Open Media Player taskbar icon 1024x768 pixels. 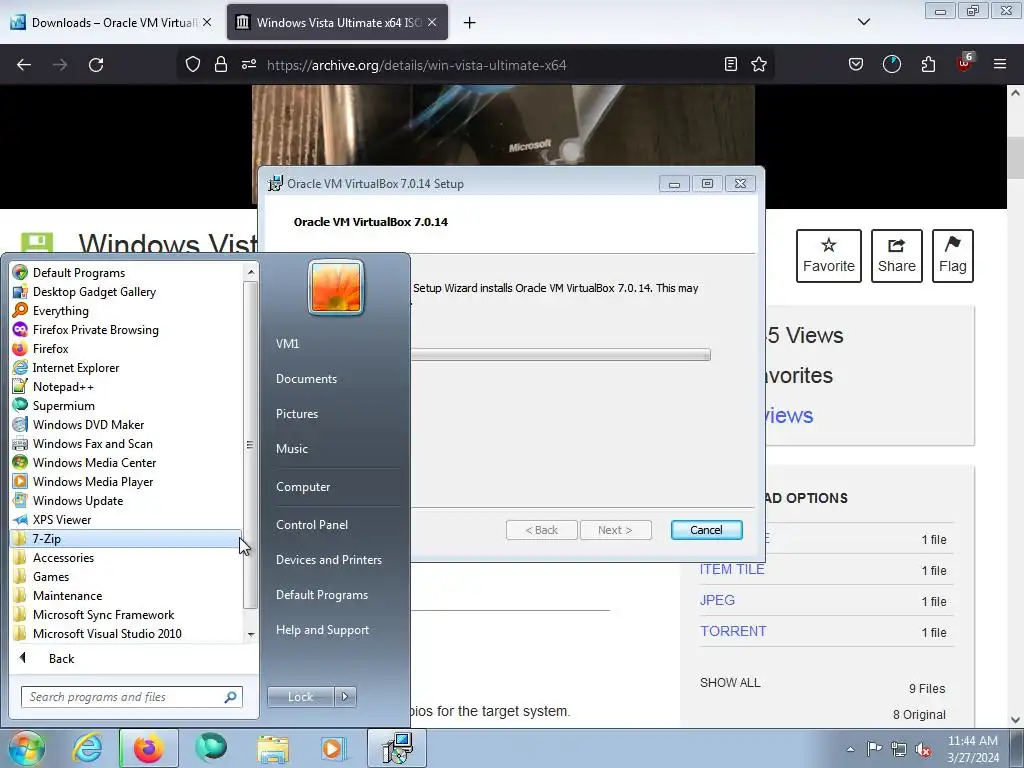(332, 748)
